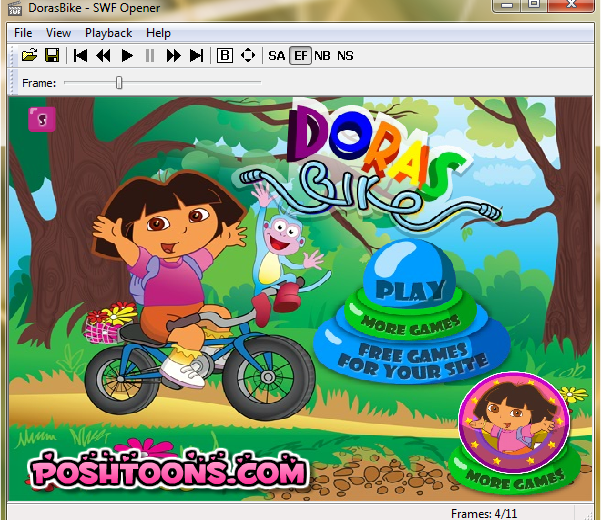Click the pink S icon in game corner

(42, 119)
